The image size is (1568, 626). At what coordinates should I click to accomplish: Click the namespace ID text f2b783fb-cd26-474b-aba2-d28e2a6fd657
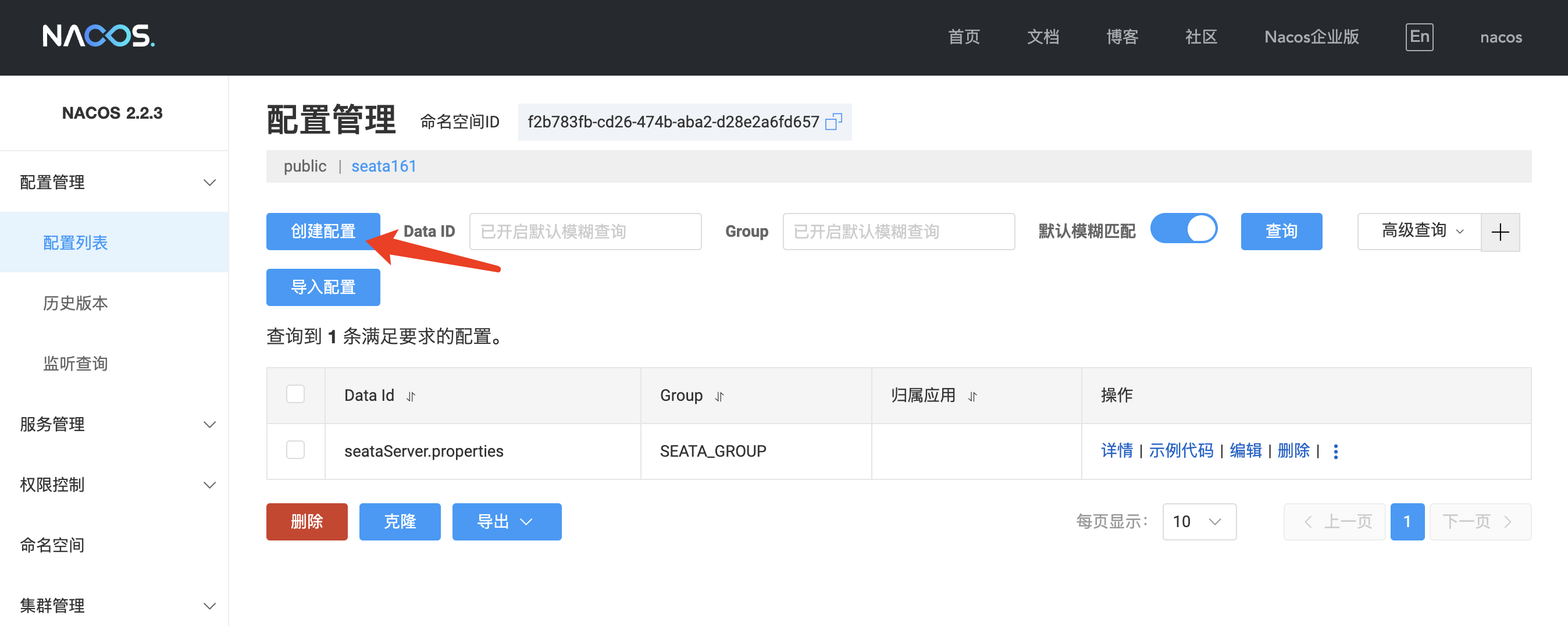coord(672,122)
